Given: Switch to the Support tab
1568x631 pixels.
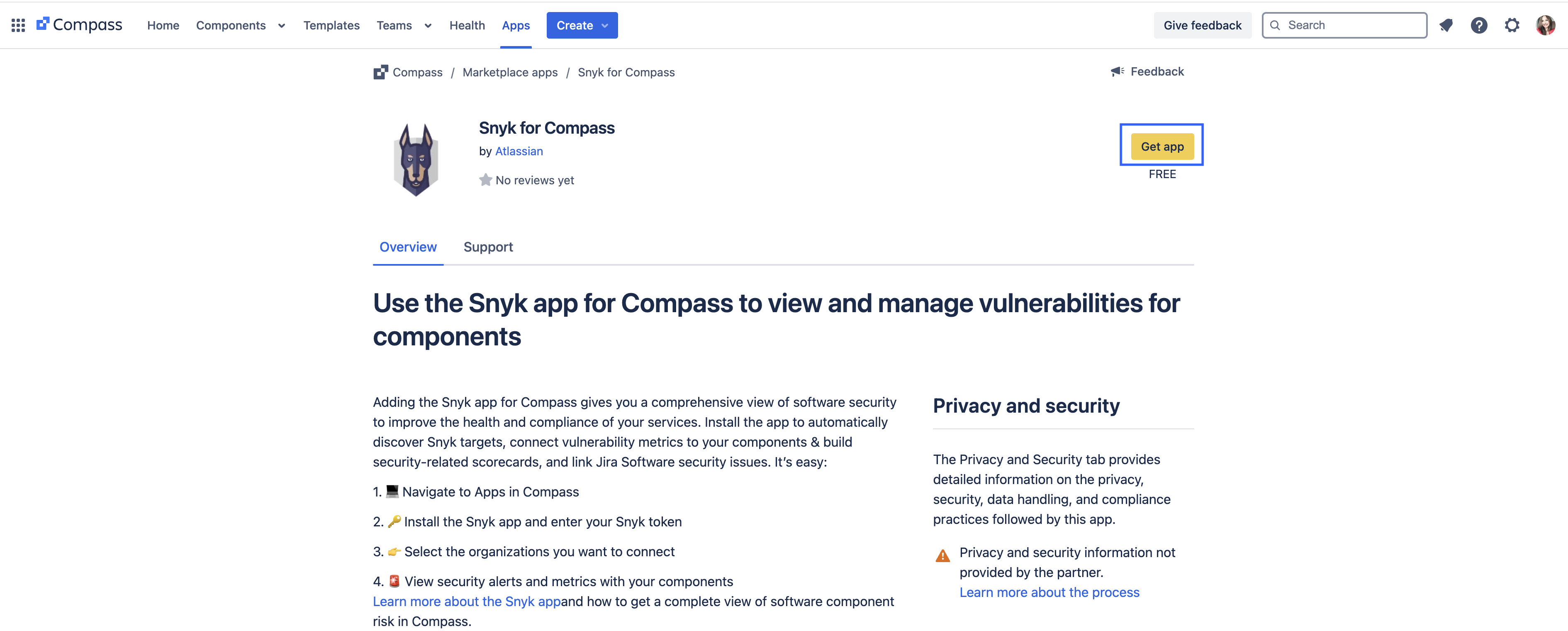Looking at the screenshot, I should point(488,247).
